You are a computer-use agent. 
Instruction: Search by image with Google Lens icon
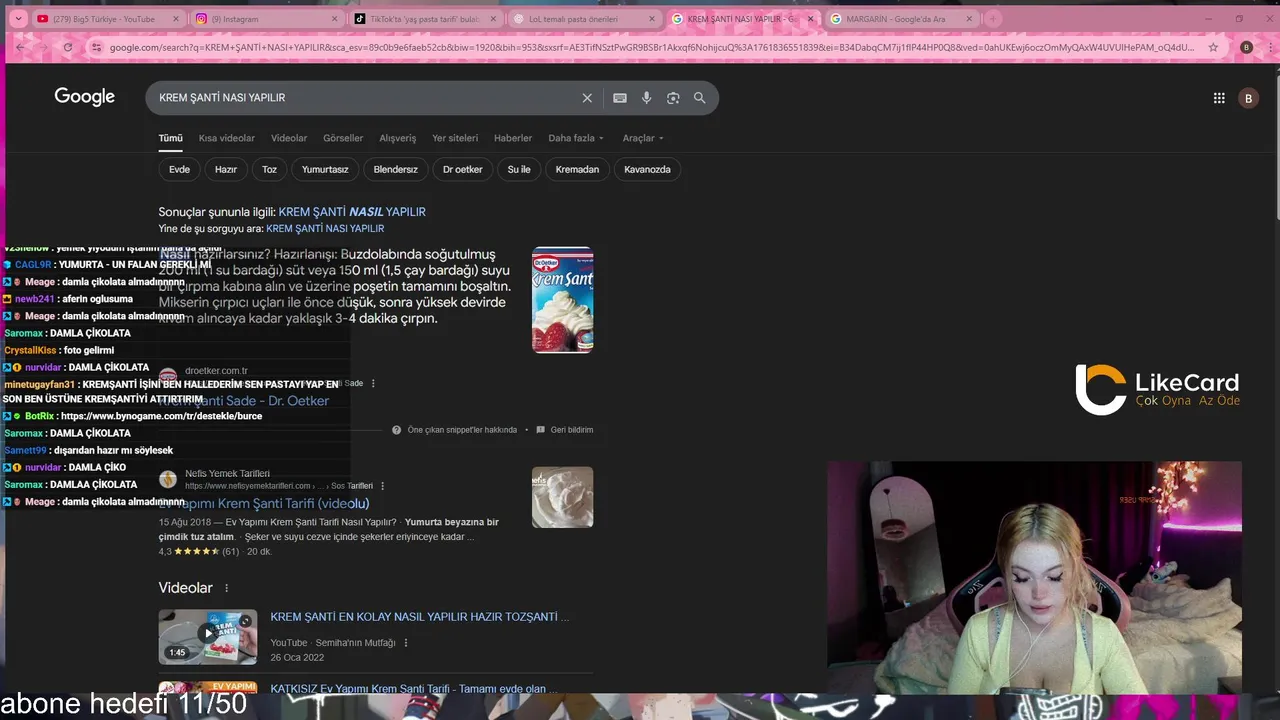tap(673, 98)
